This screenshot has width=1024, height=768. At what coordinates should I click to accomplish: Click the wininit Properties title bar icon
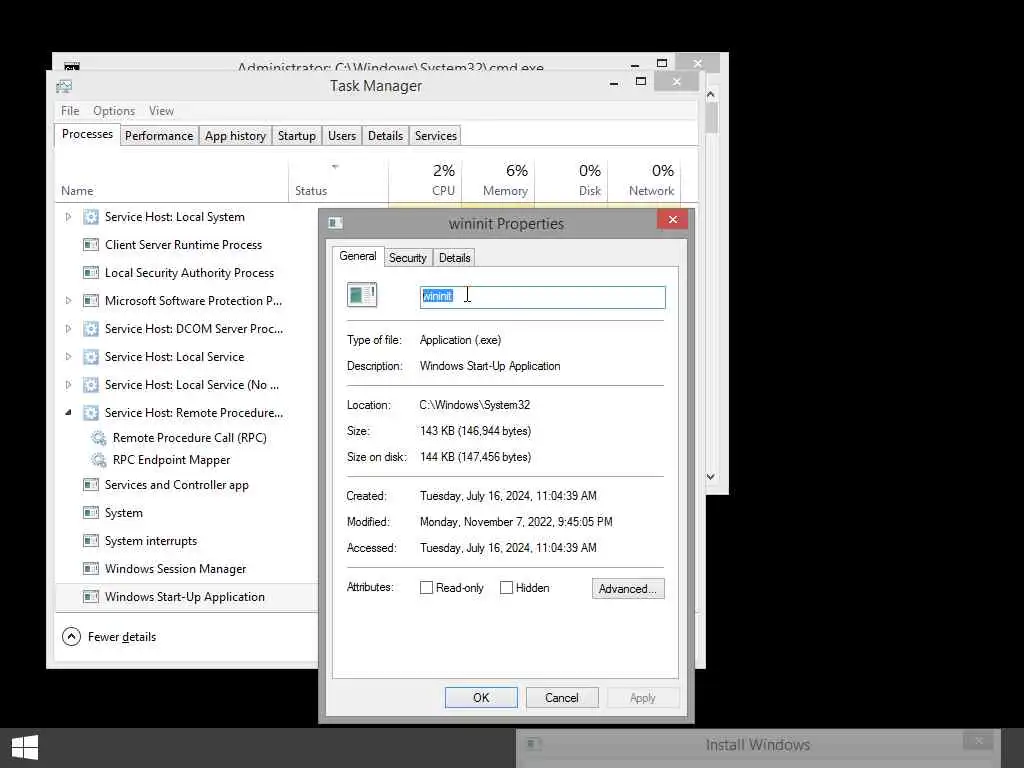(336, 223)
